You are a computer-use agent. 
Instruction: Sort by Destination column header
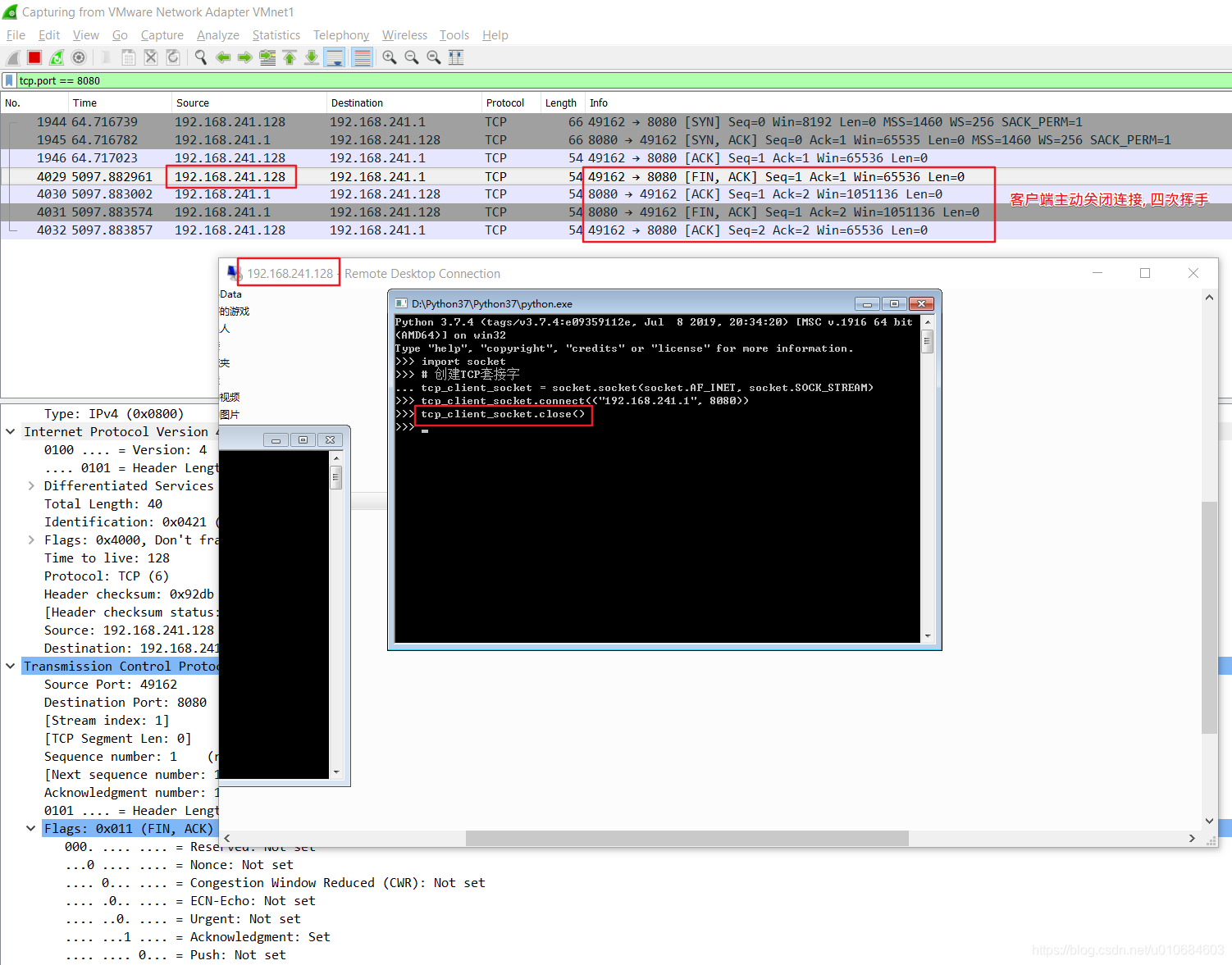point(404,102)
